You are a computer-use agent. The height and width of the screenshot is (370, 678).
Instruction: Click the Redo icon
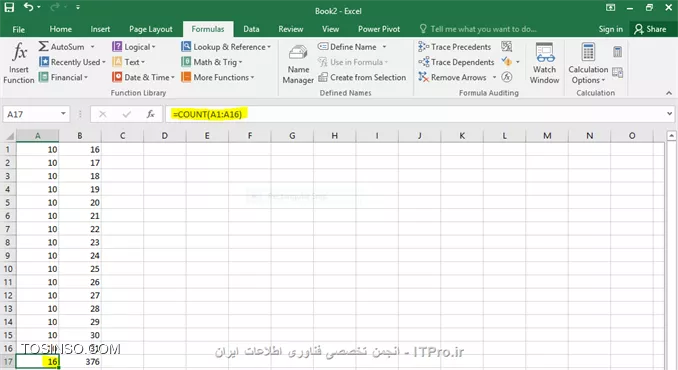coord(55,7)
